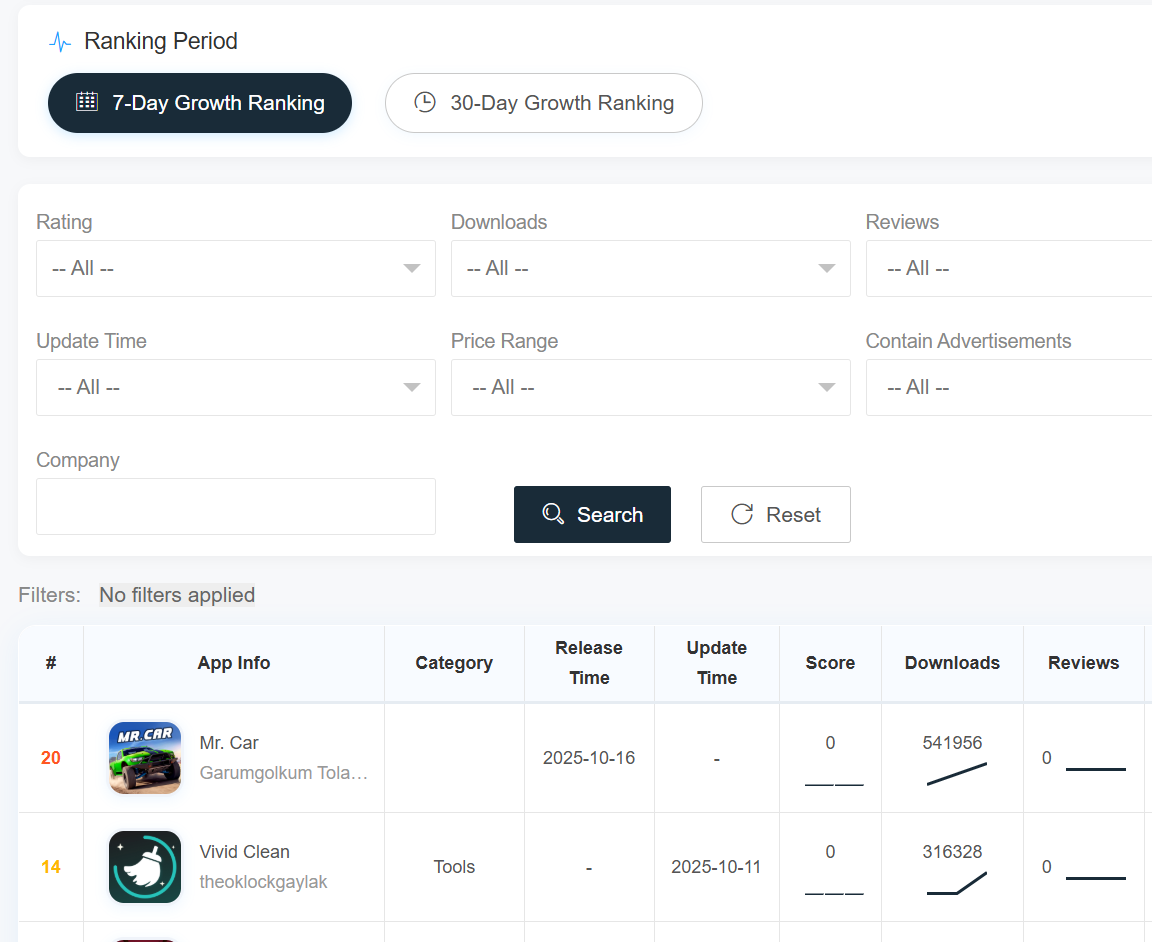Open the Downloads filter dropdown

pos(651,268)
